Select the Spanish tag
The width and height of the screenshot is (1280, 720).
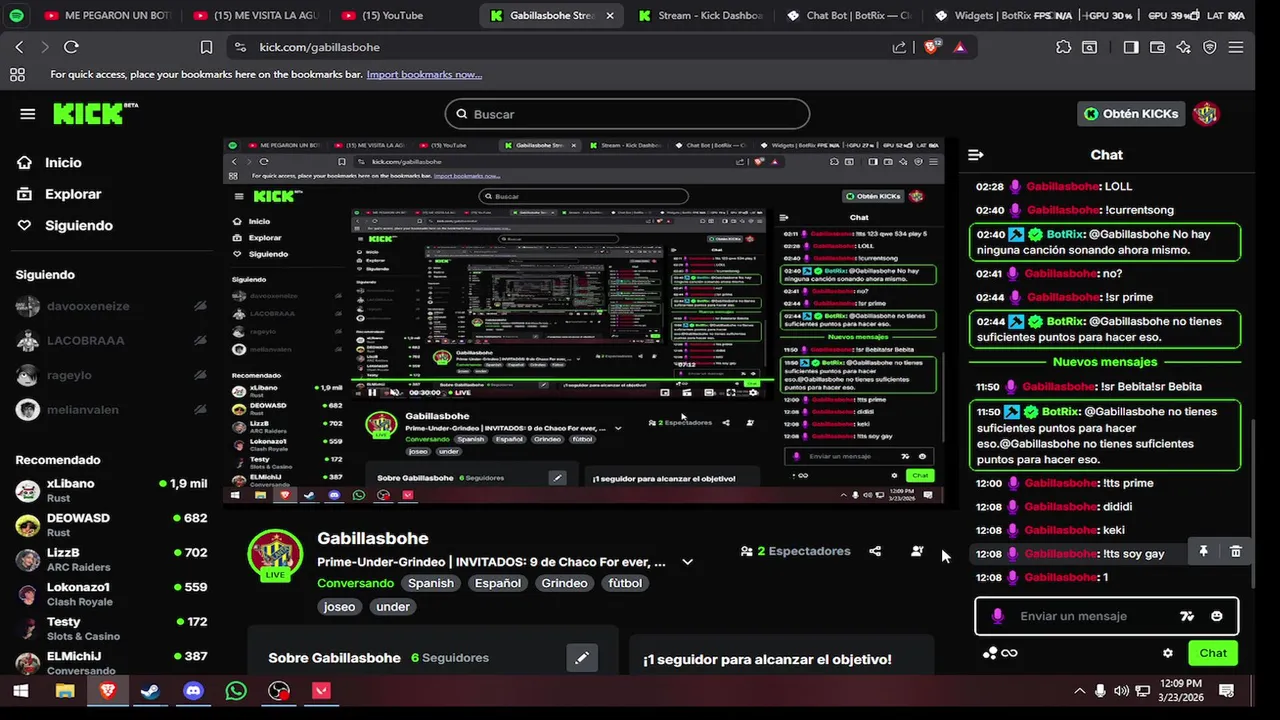coord(431,583)
